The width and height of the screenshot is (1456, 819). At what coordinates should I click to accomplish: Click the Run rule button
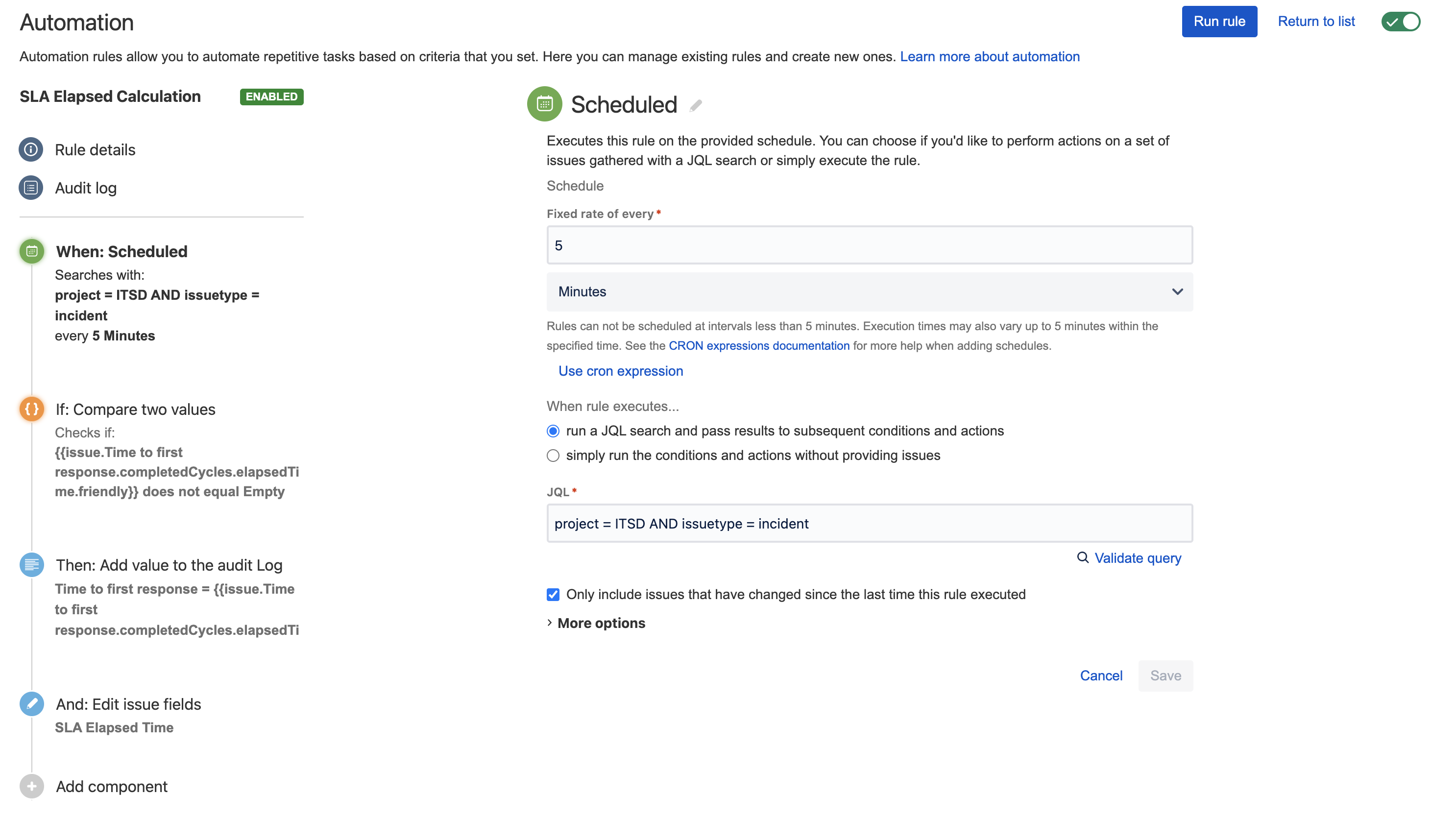pos(1219,22)
